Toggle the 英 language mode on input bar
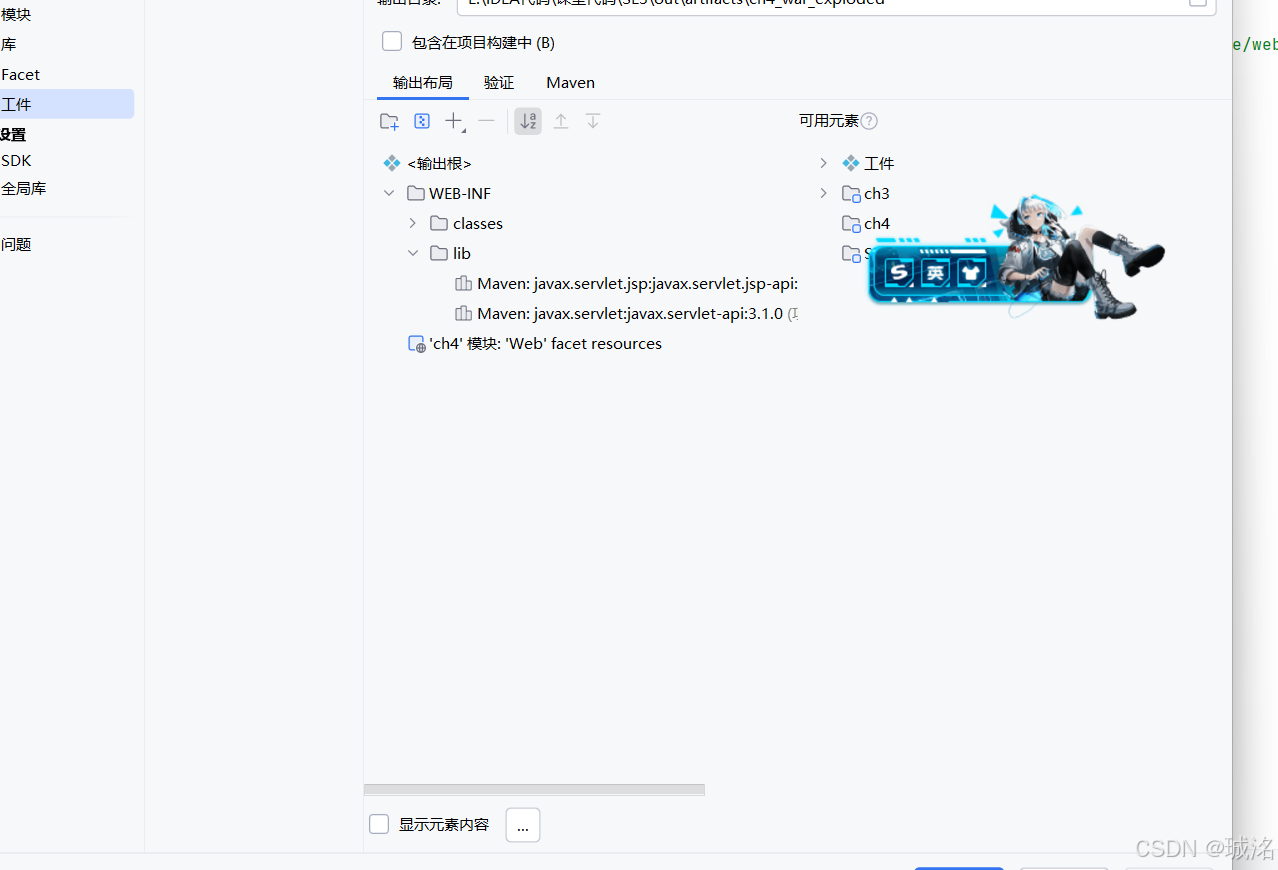The height and width of the screenshot is (870, 1278). click(x=935, y=272)
